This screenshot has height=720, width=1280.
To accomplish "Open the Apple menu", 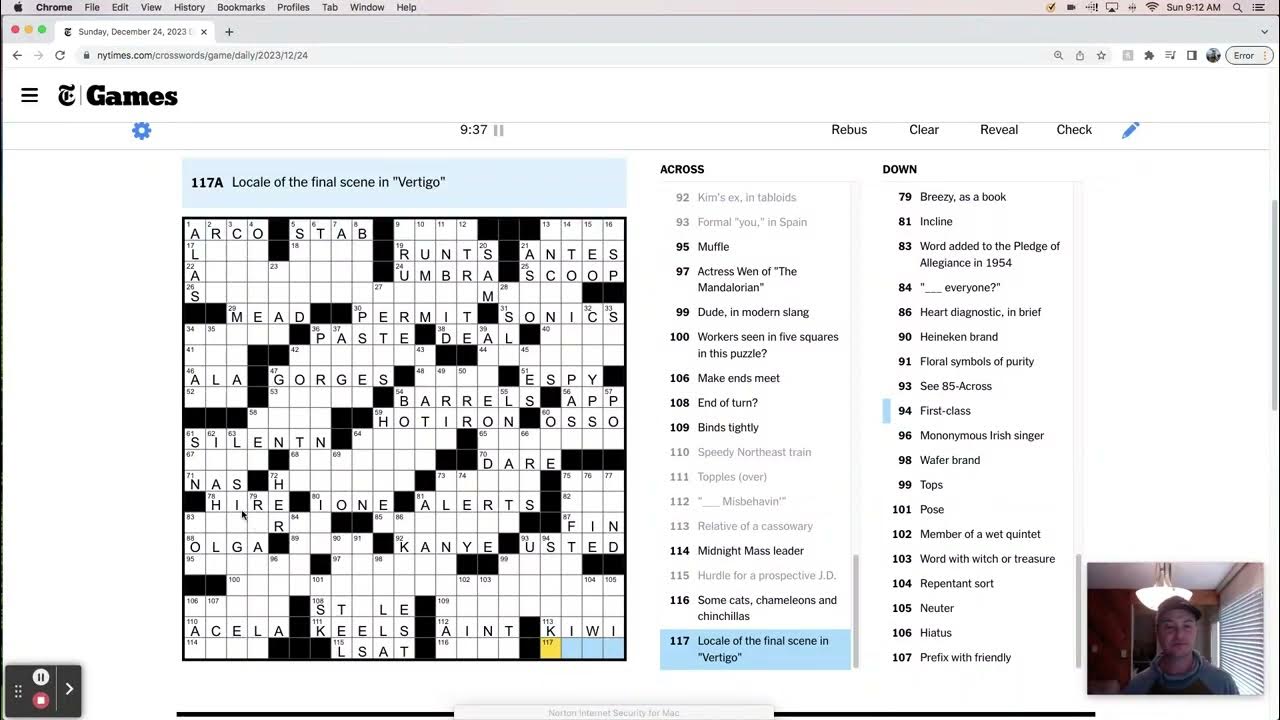I will pos(16,7).
